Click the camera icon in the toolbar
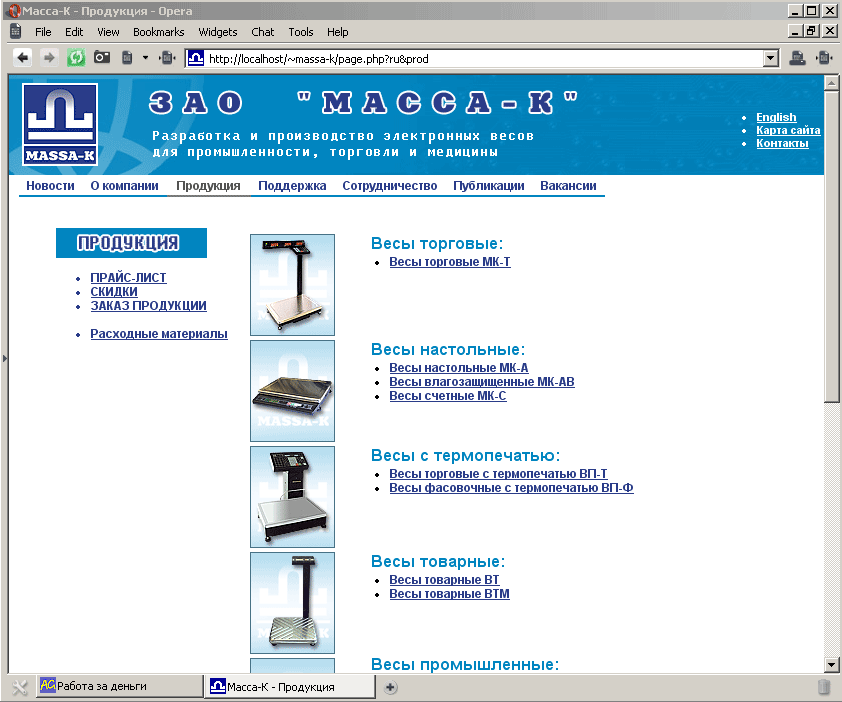Viewport: 842px width, 702px height. (102, 57)
